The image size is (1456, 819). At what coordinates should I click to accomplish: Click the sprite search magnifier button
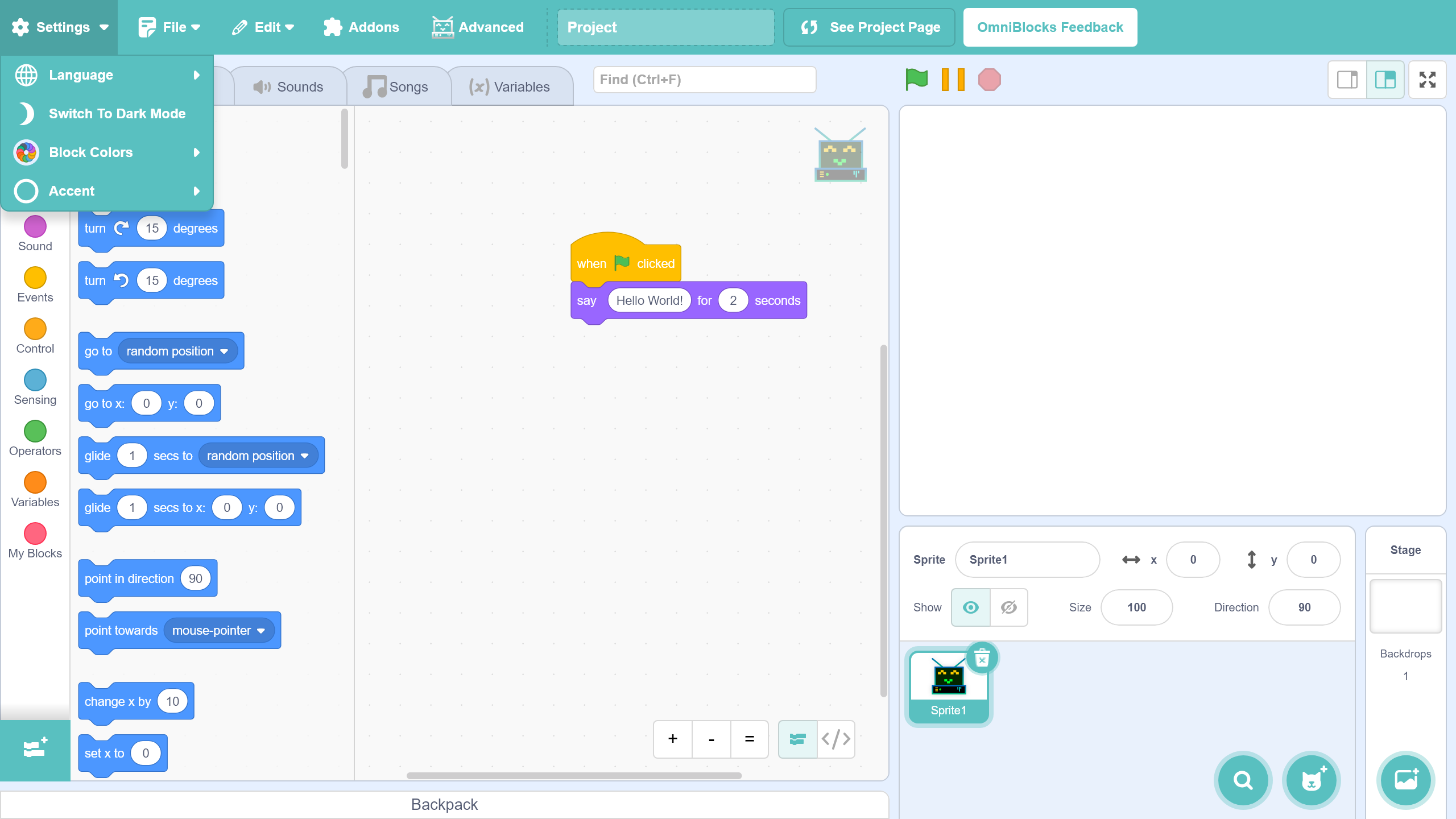pos(1243,780)
